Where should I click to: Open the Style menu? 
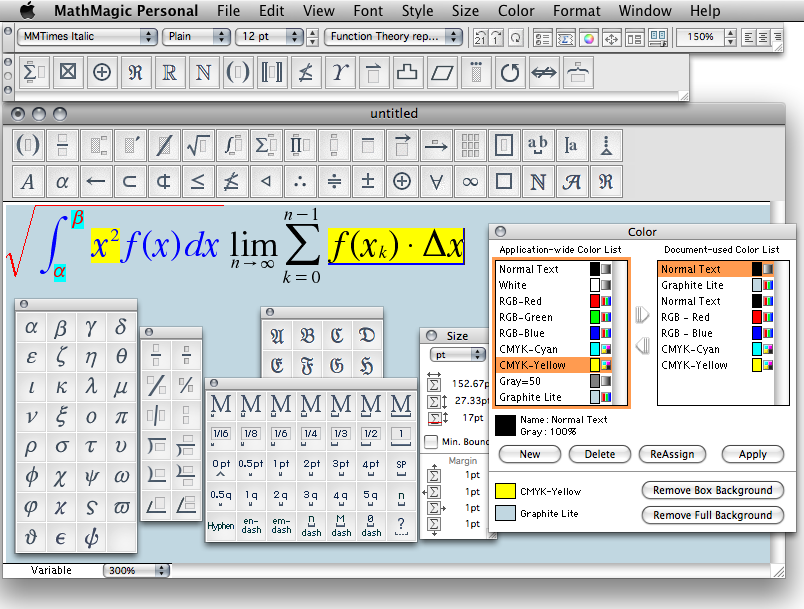(417, 11)
